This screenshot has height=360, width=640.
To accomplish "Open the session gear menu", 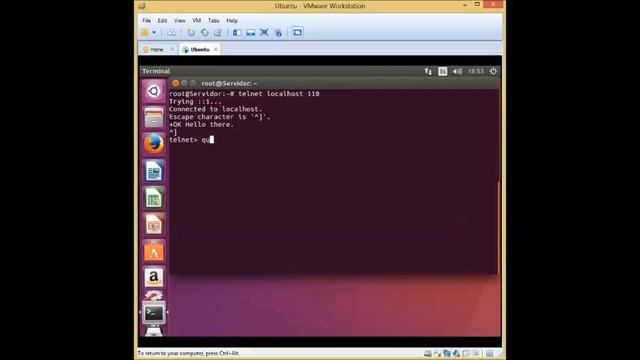I will [x=493, y=71].
